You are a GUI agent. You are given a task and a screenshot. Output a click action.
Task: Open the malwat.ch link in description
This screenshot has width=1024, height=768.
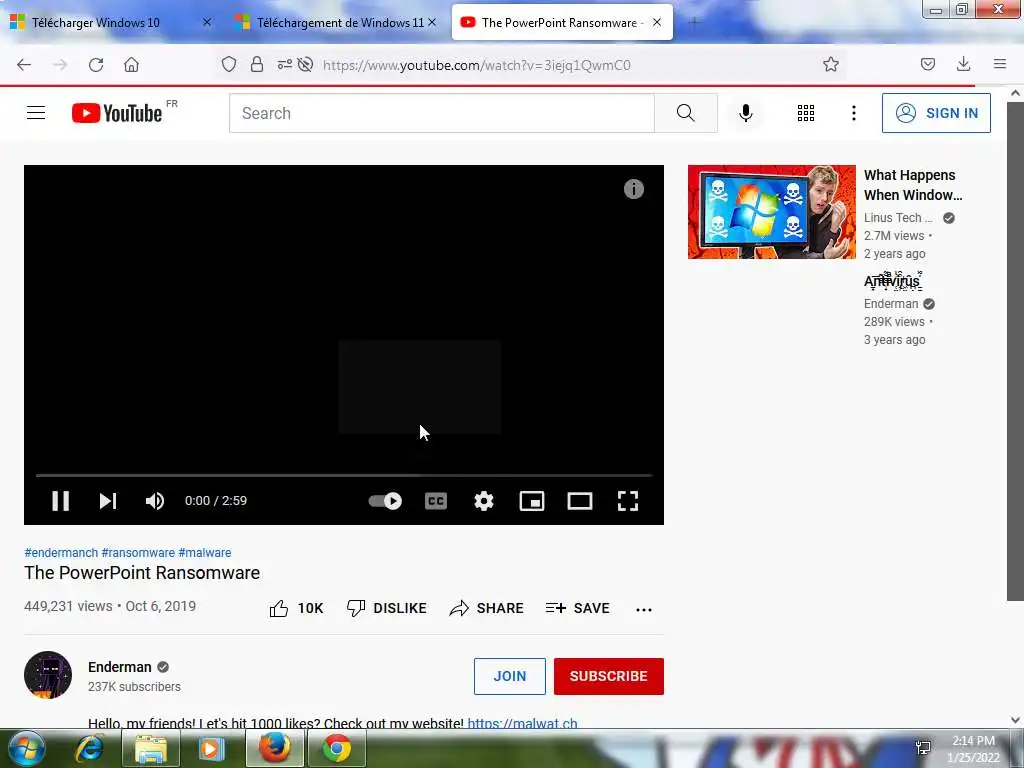pos(522,723)
